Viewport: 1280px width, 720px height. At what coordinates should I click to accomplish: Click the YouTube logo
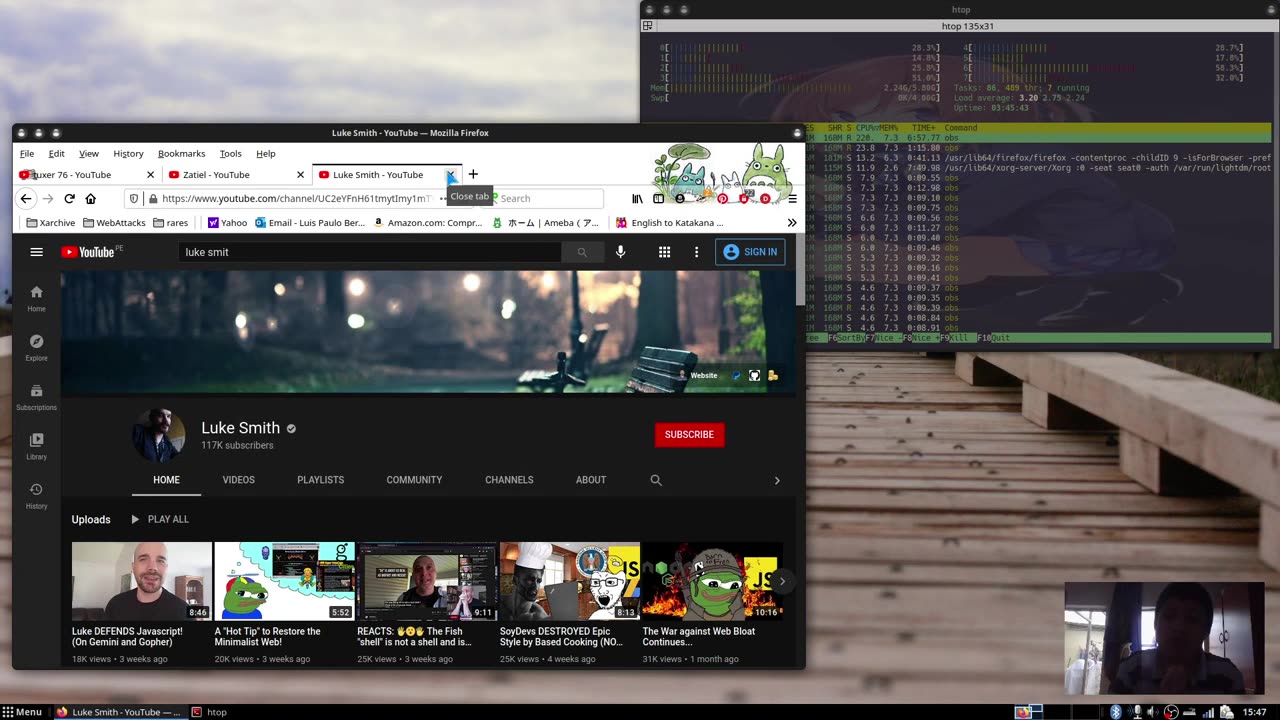pos(88,252)
